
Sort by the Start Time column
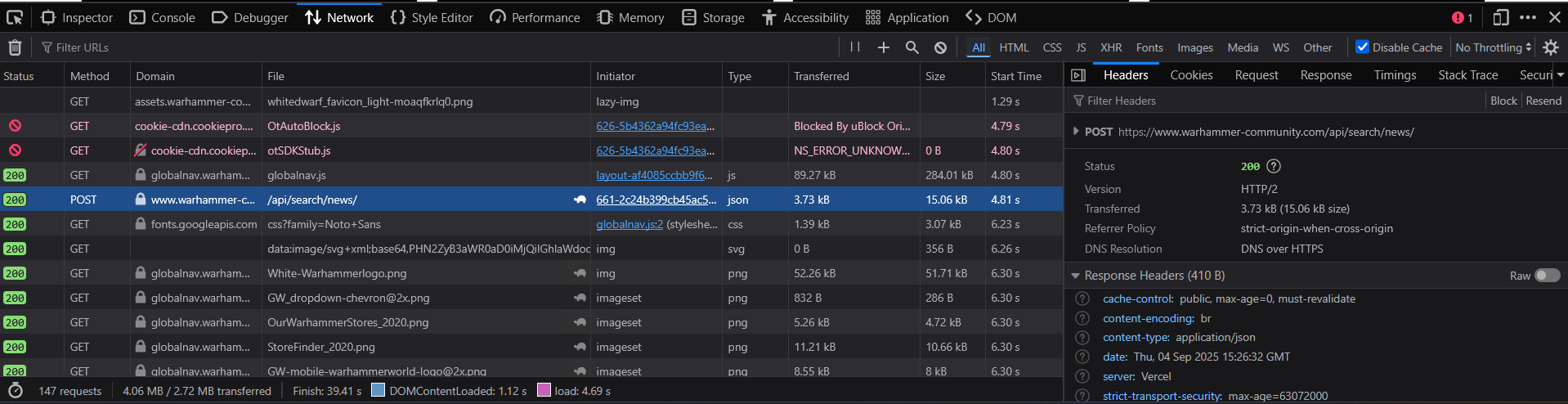(1024, 76)
